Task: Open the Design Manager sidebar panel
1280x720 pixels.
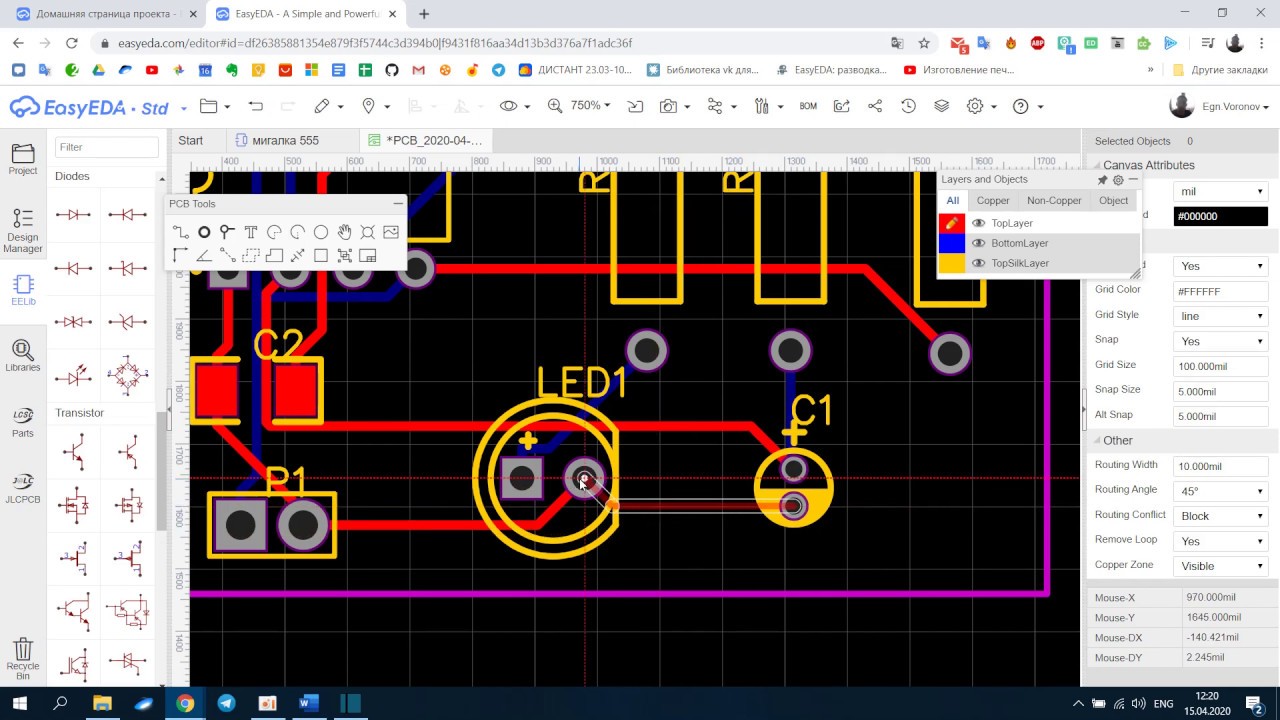Action: 22,230
